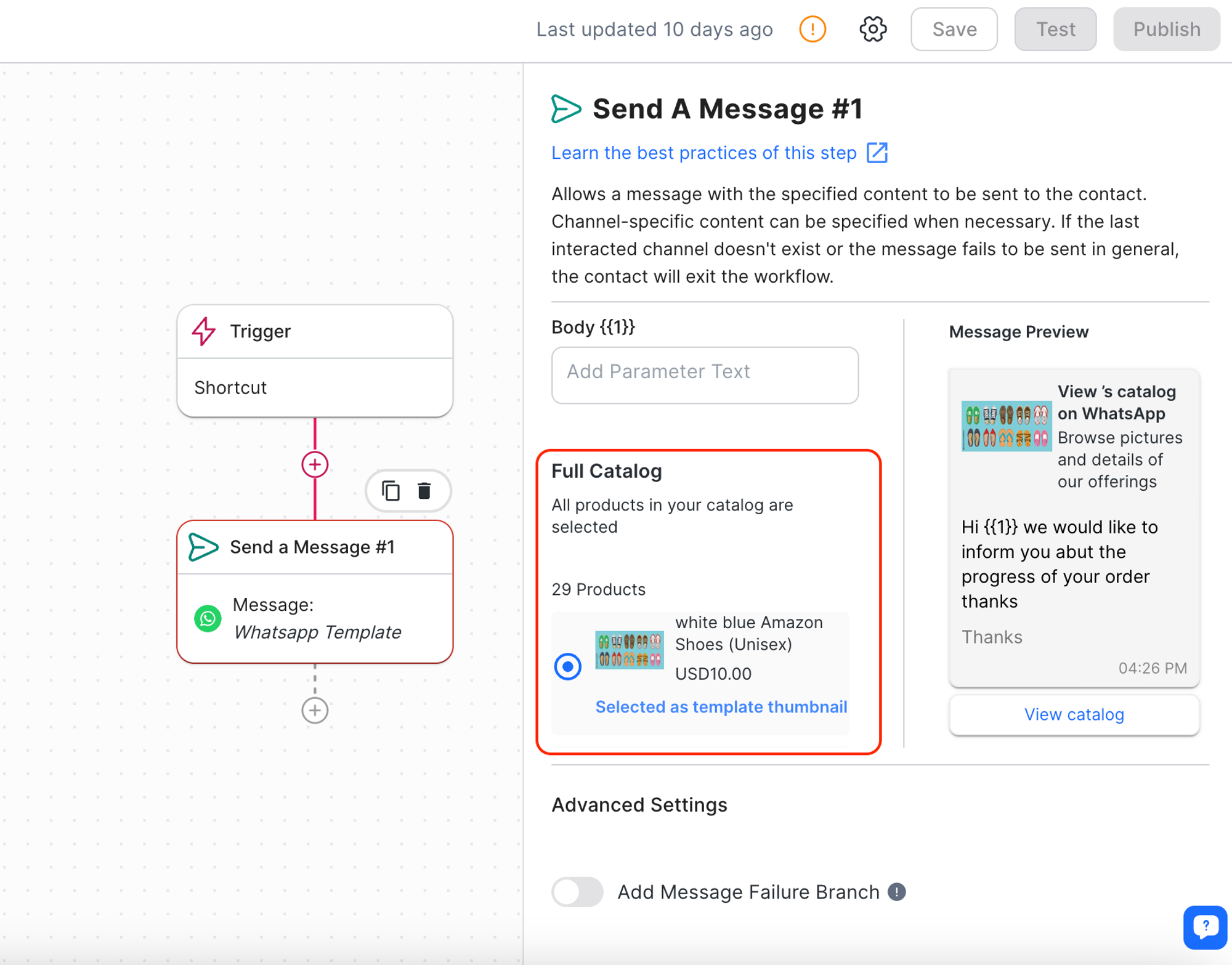1232x965 pixels.
Task: Click the WhatsApp icon in message node
Action: pos(208,618)
